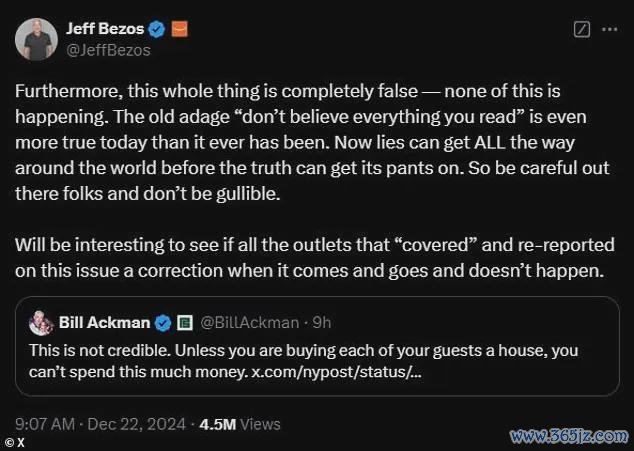Open the three-dot more options menu
Viewport: 634px width, 451px height.
(610, 29)
